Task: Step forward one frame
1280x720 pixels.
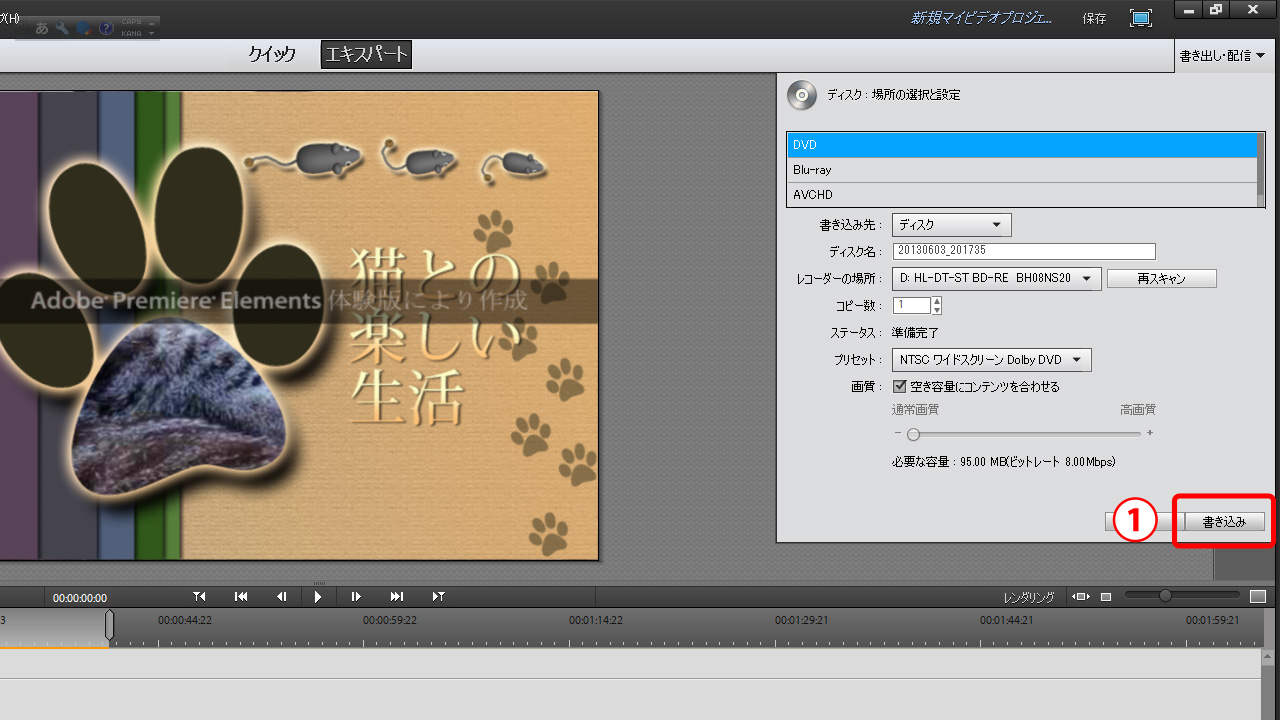Action: click(x=356, y=597)
